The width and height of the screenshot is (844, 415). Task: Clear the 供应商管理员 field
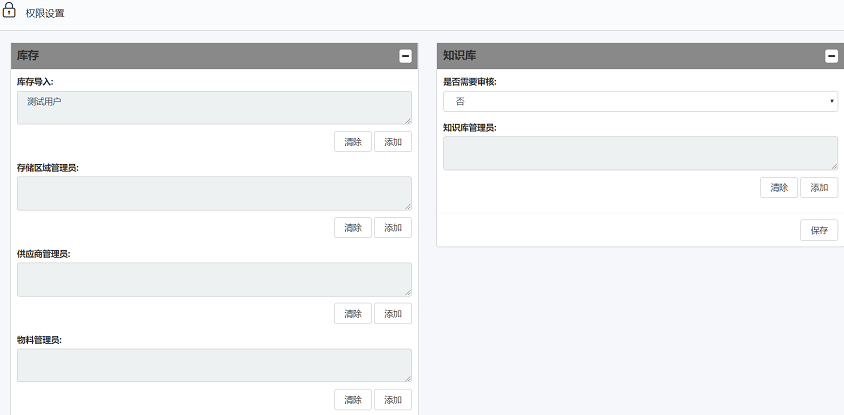[x=352, y=314]
